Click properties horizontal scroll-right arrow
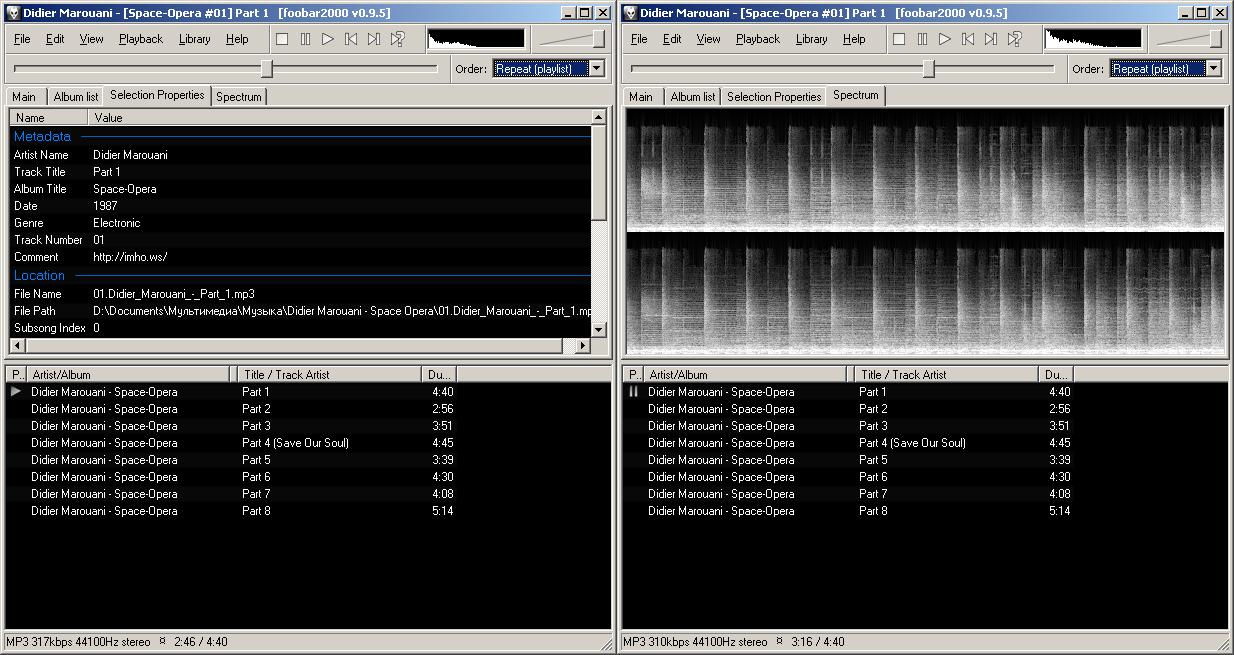The image size is (1234, 655). (x=583, y=345)
